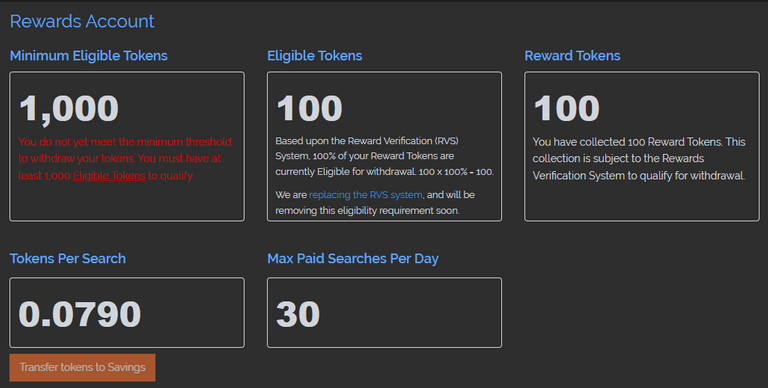The image size is (768, 388).
Task: Click the Minimum Eligible Tokens heading
Action: [x=89, y=56]
